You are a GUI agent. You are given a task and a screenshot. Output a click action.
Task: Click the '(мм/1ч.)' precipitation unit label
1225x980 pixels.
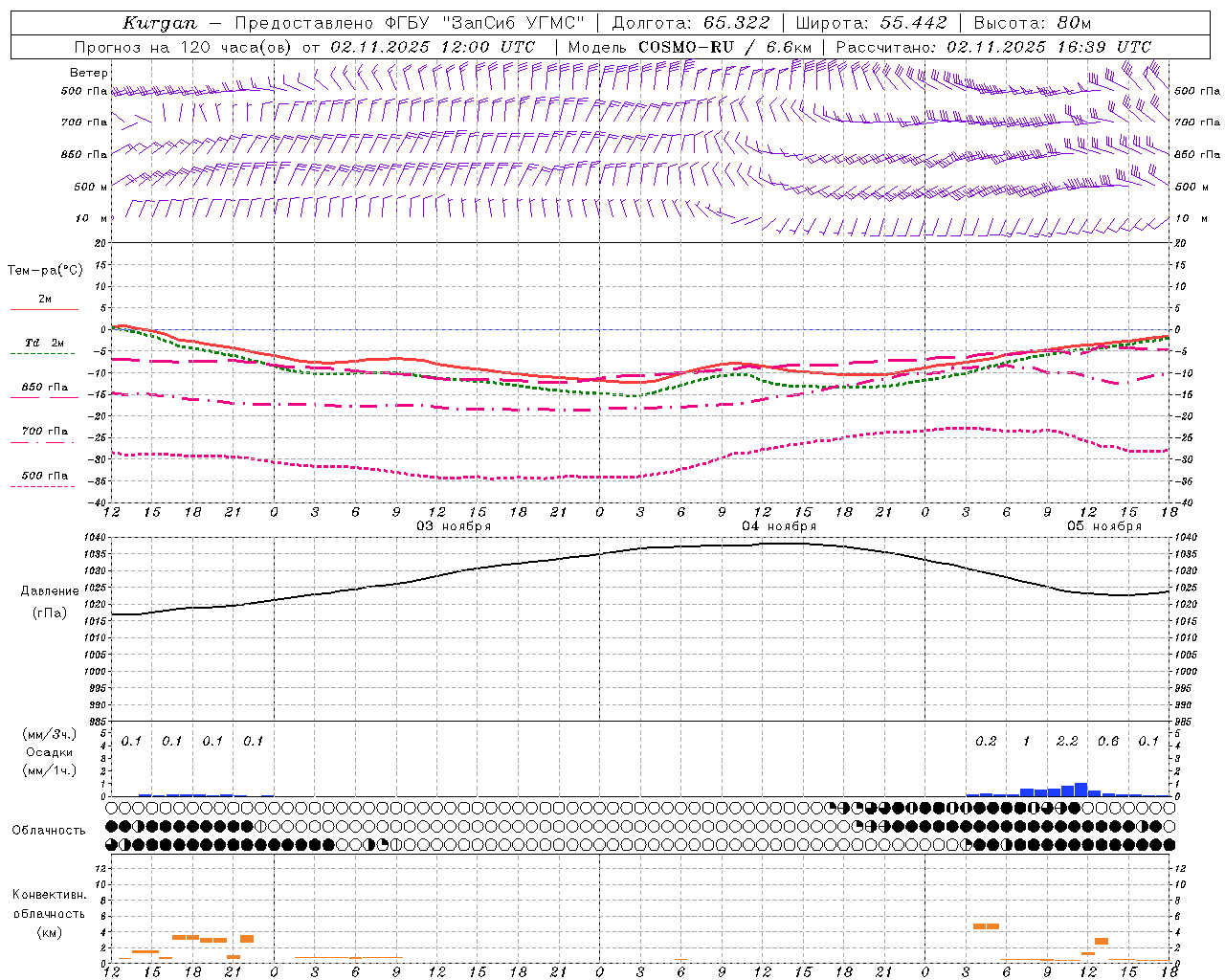[50, 770]
